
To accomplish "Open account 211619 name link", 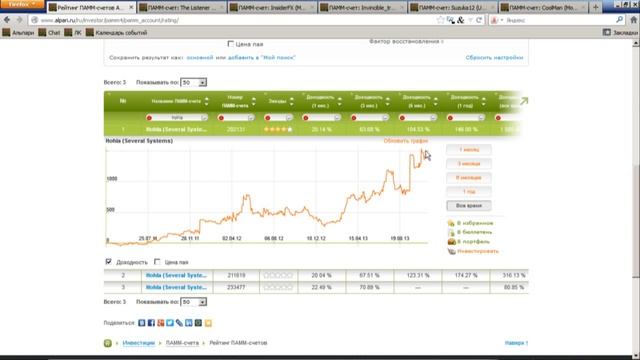I will click(176, 276).
